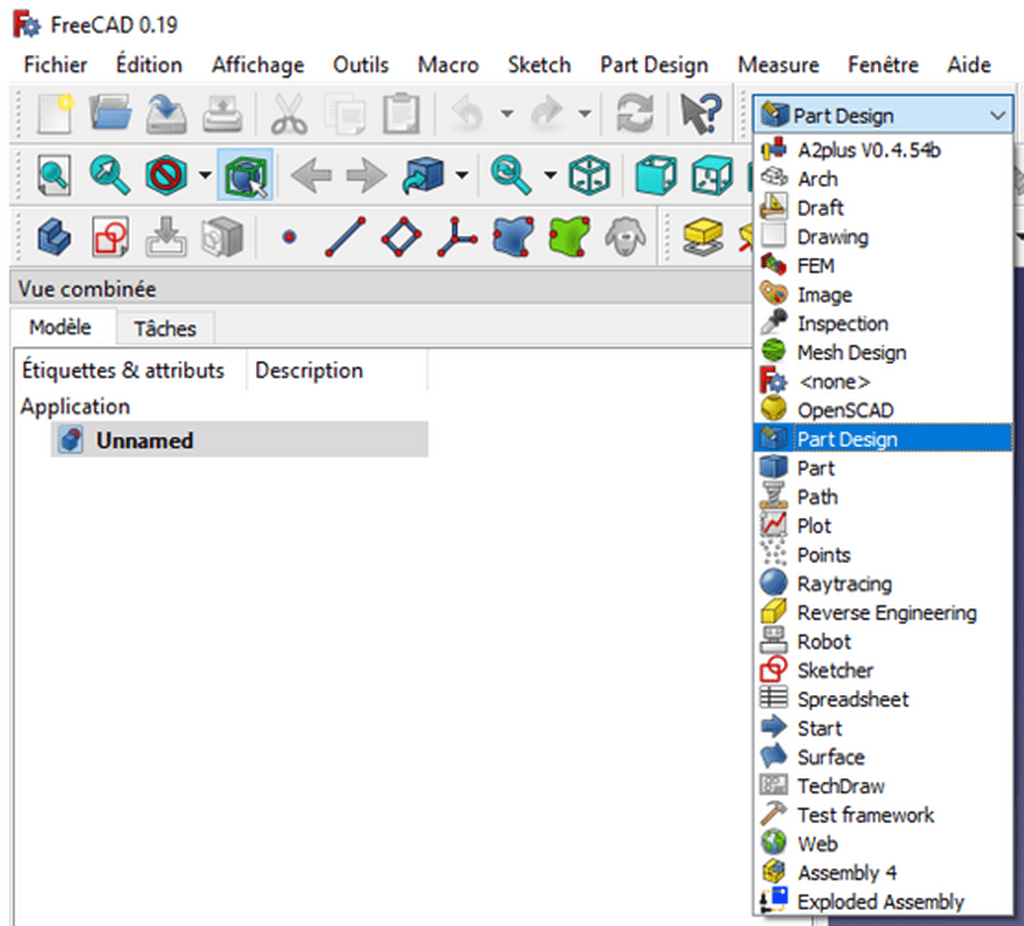Open the Measure menu

[x=778, y=65]
